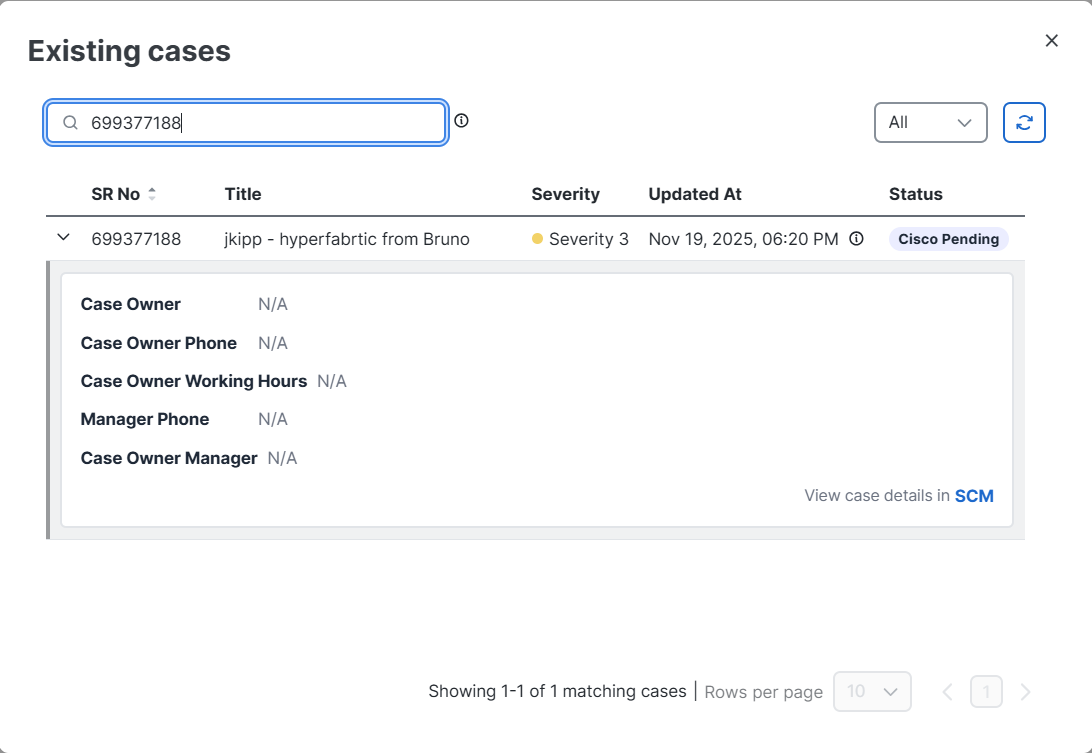The image size is (1092, 753).
Task: Close the Existing cases dialog
Action: point(1051,41)
